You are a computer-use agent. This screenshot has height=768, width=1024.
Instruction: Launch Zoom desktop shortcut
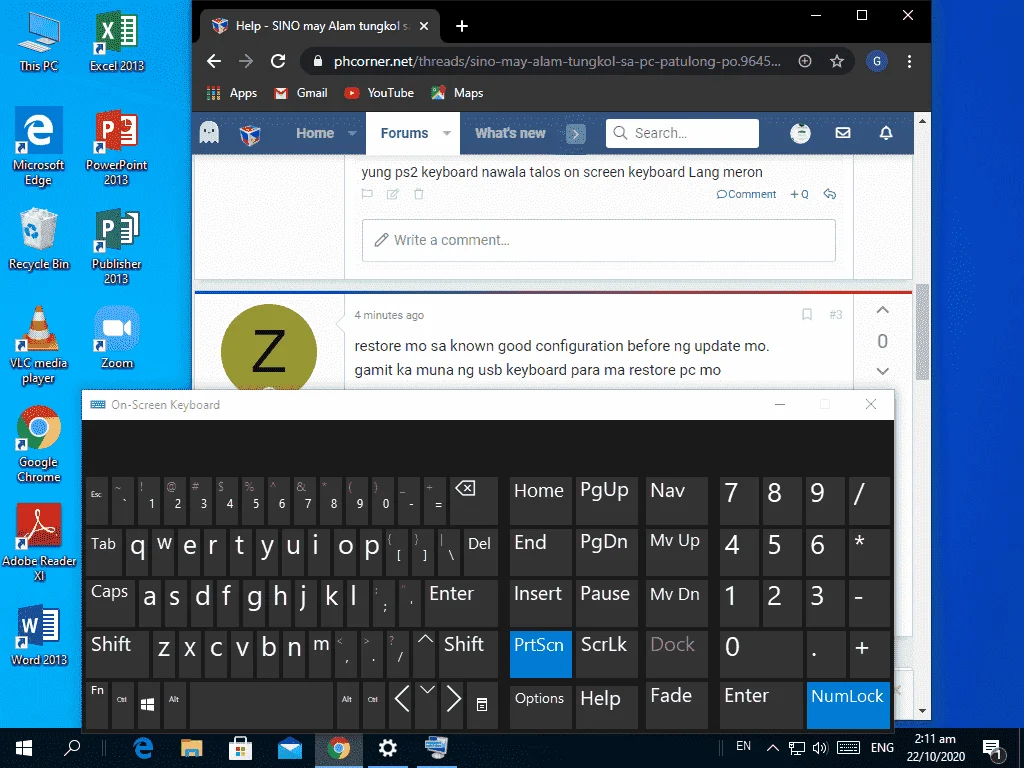(116, 338)
